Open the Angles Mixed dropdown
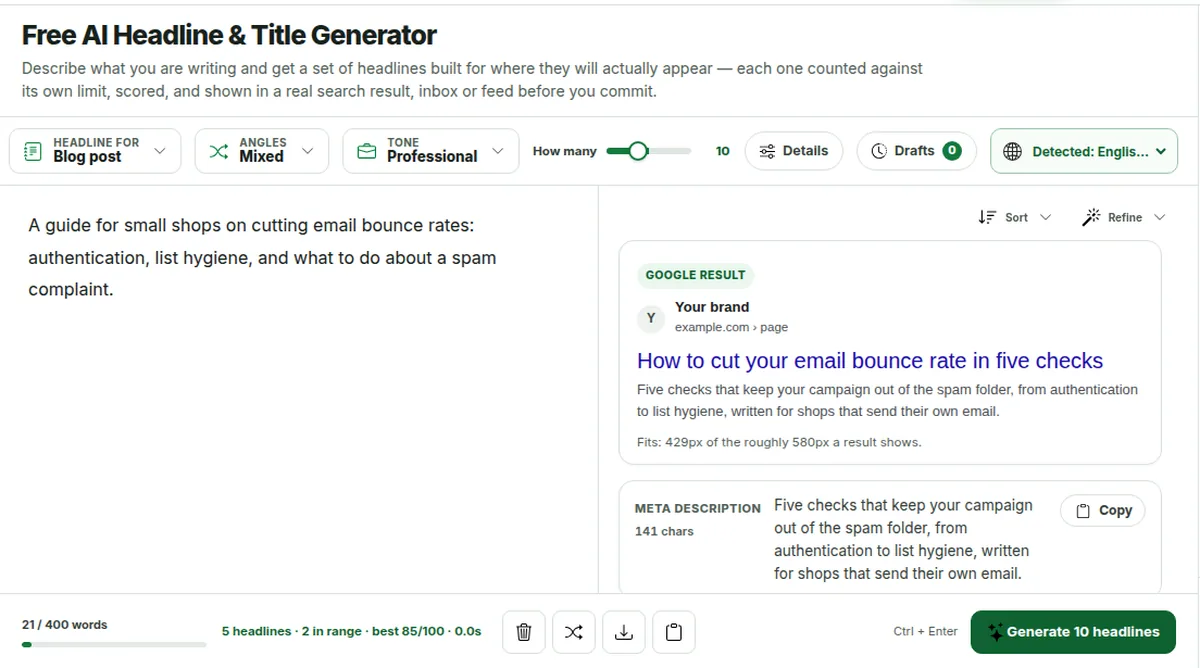 point(261,150)
